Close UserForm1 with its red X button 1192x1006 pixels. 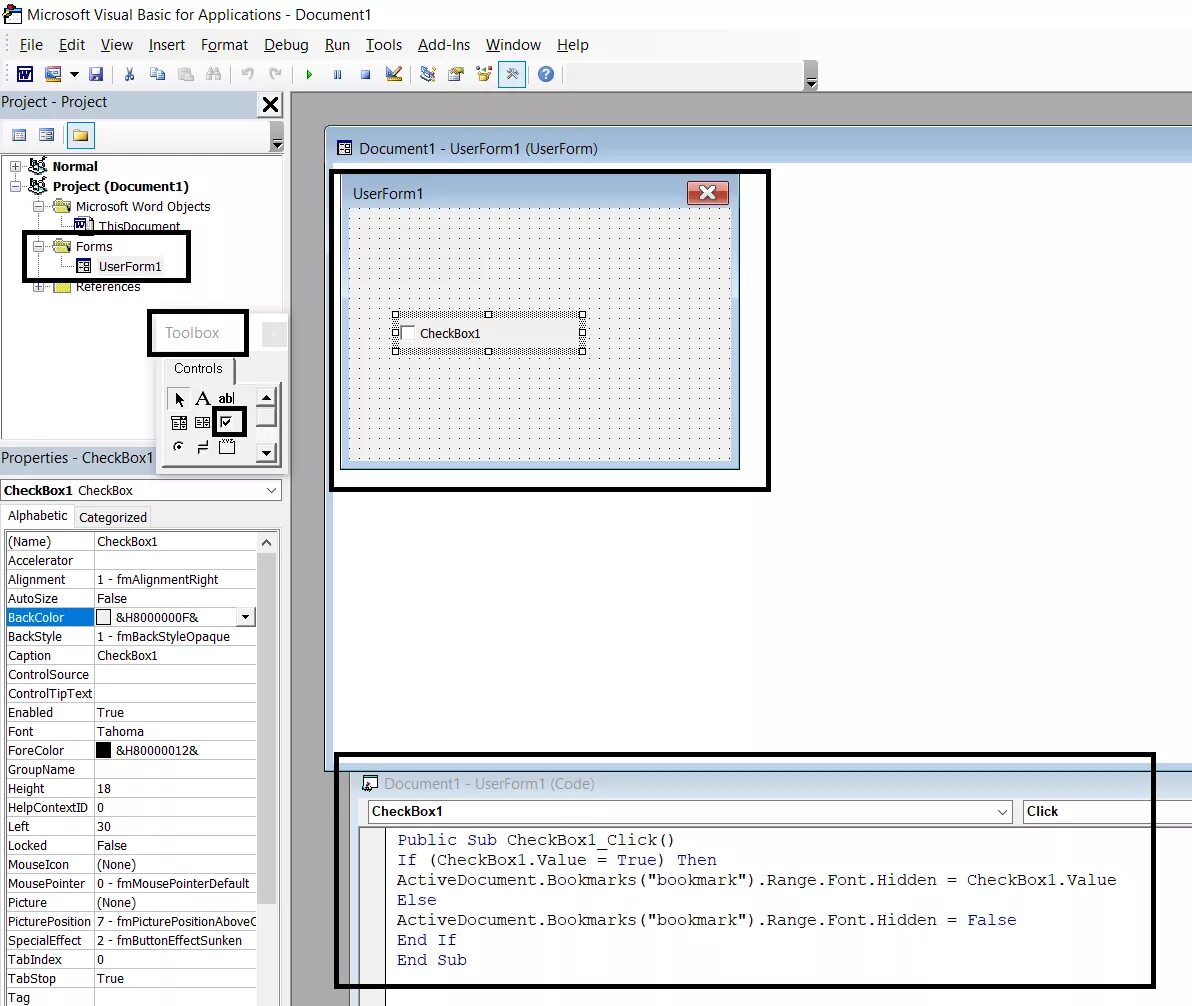[708, 193]
